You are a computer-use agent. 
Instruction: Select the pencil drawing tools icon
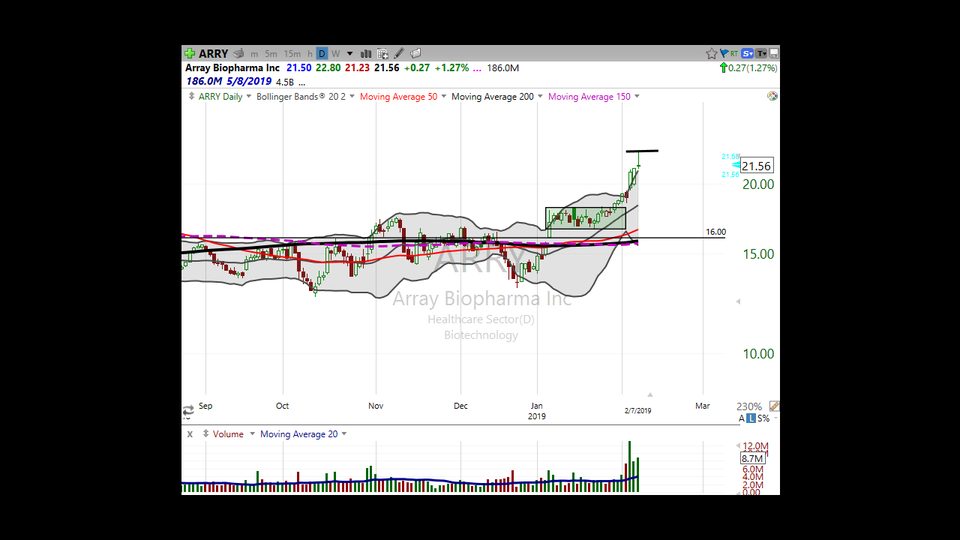point(399,54)
